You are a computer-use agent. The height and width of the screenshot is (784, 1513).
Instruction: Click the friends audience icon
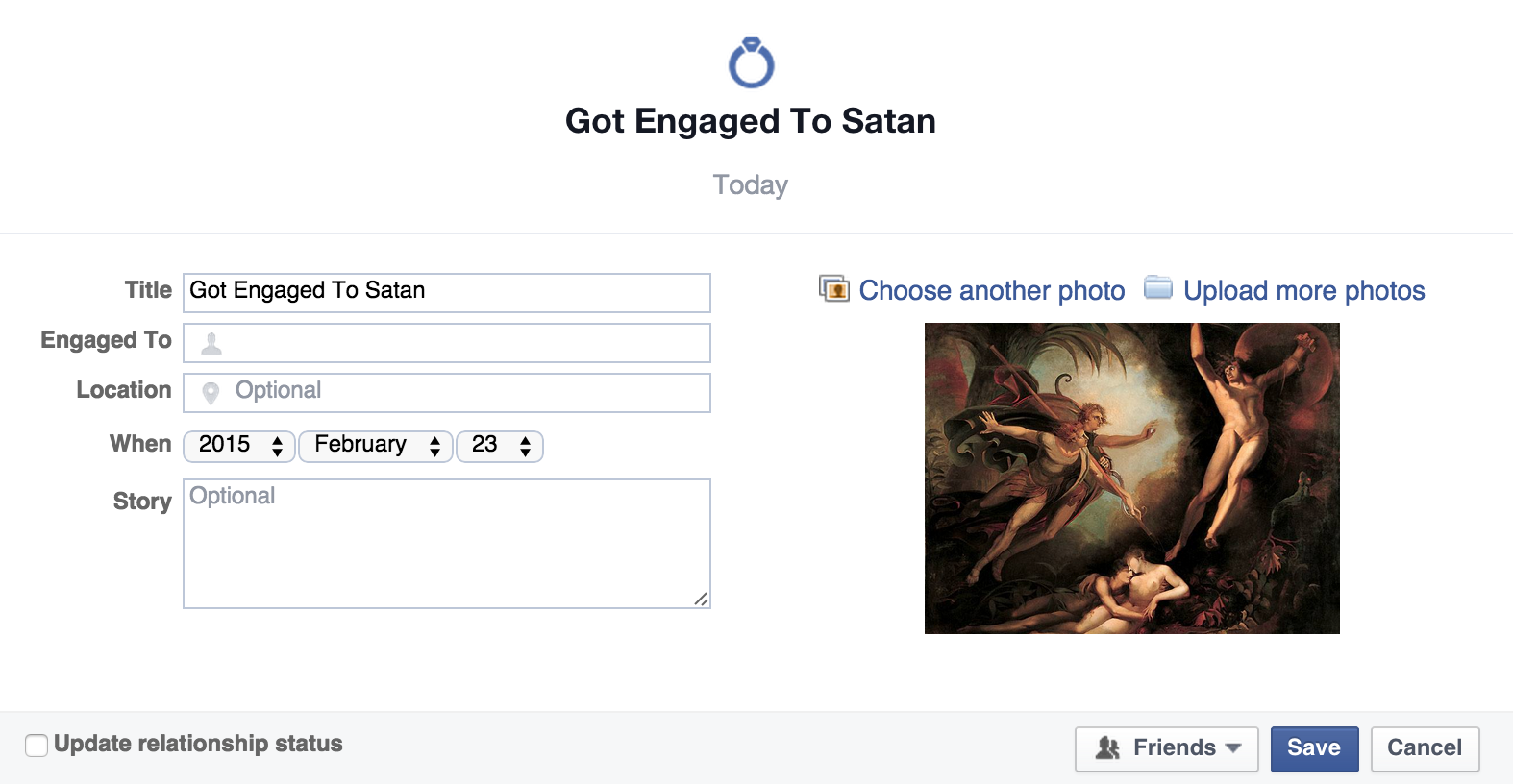1107,747
